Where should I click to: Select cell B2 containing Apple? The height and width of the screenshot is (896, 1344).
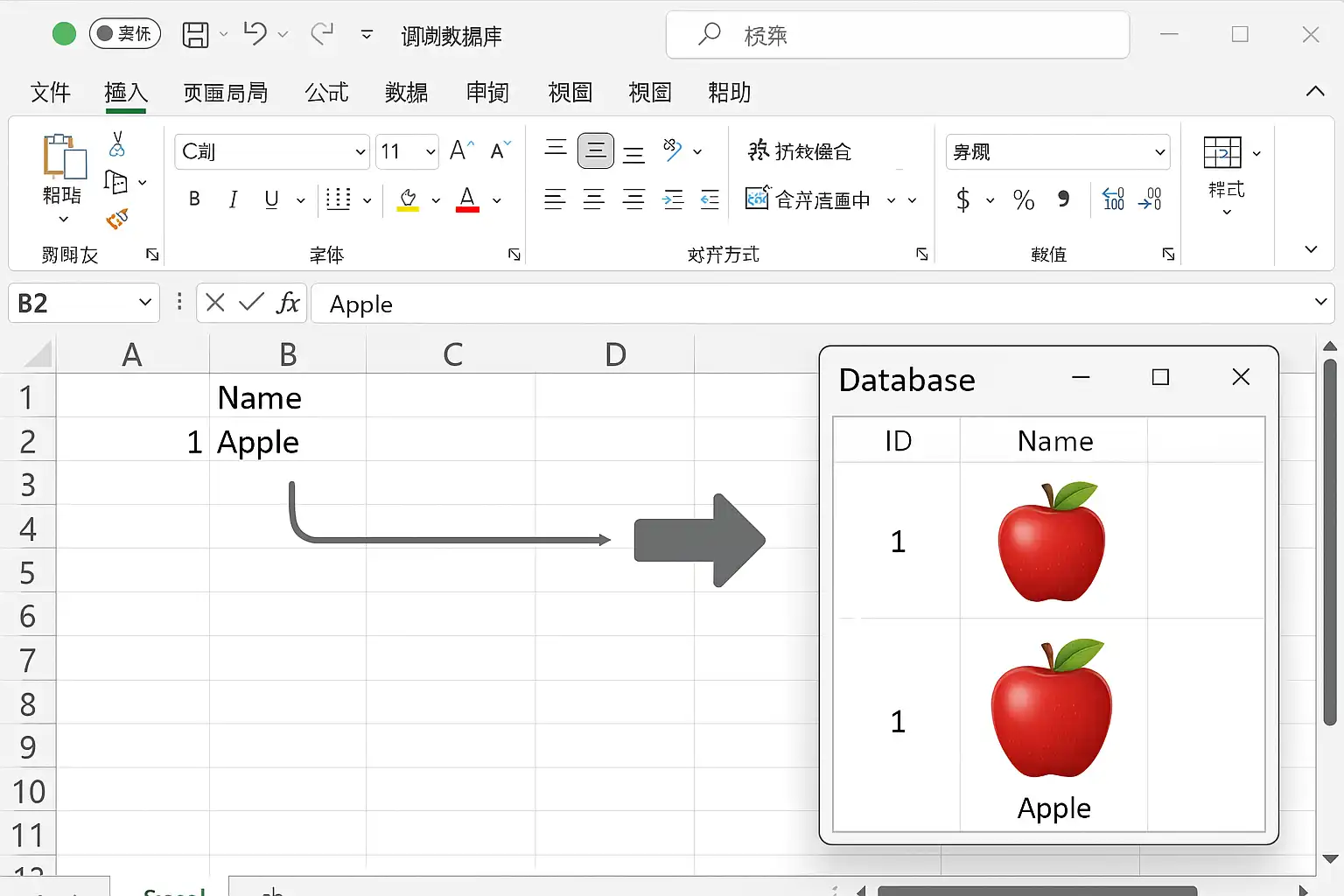[x=287, y=442]
